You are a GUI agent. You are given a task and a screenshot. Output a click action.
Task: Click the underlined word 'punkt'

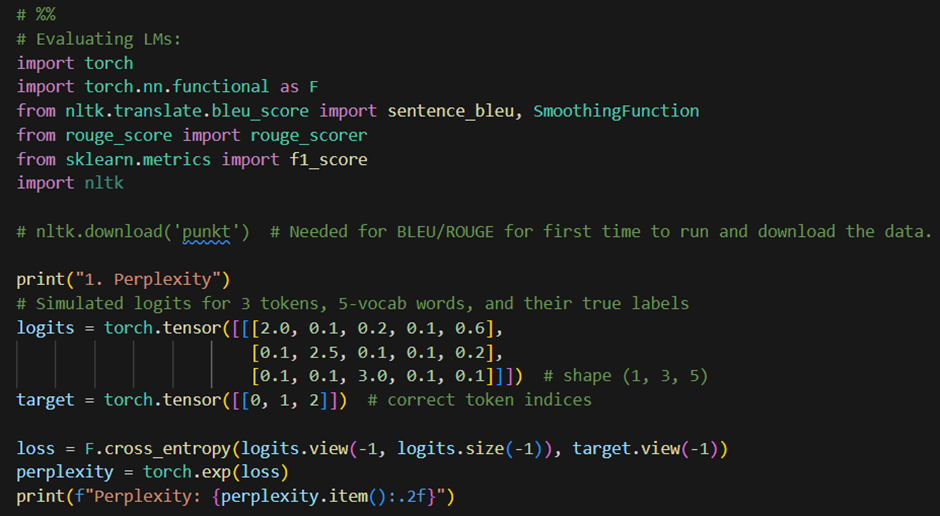[x=206, y=232]
